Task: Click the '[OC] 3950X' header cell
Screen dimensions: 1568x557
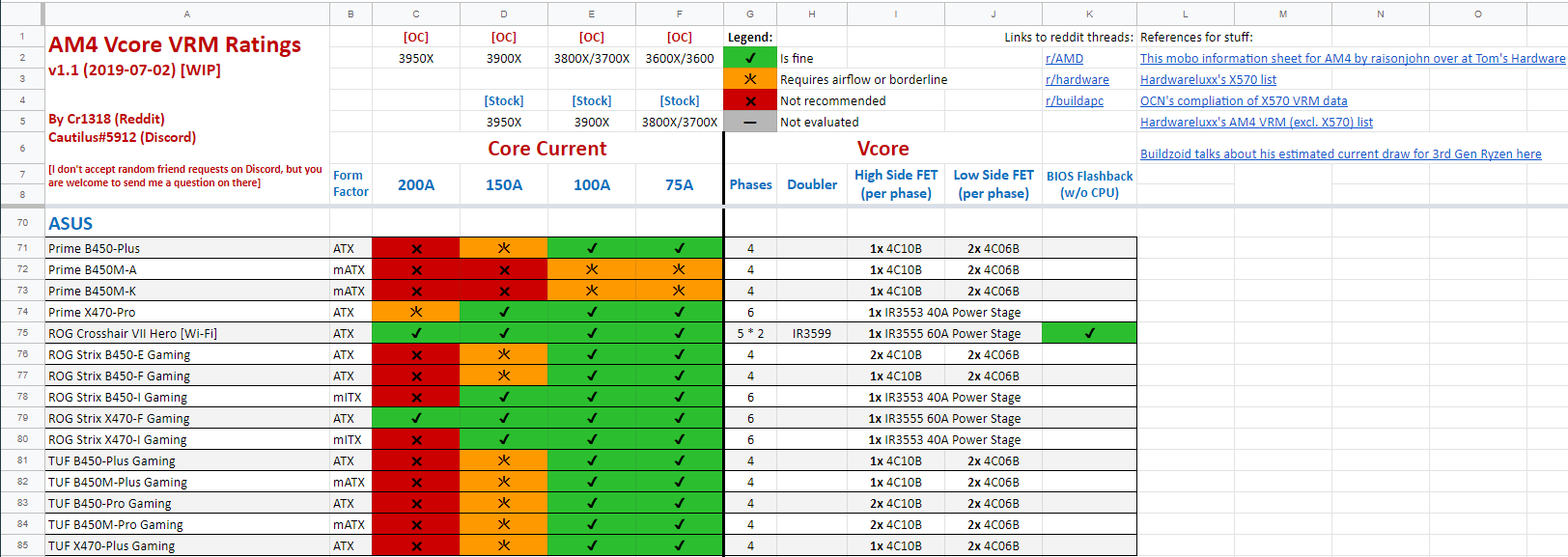Action: click(x=416, y=47)
